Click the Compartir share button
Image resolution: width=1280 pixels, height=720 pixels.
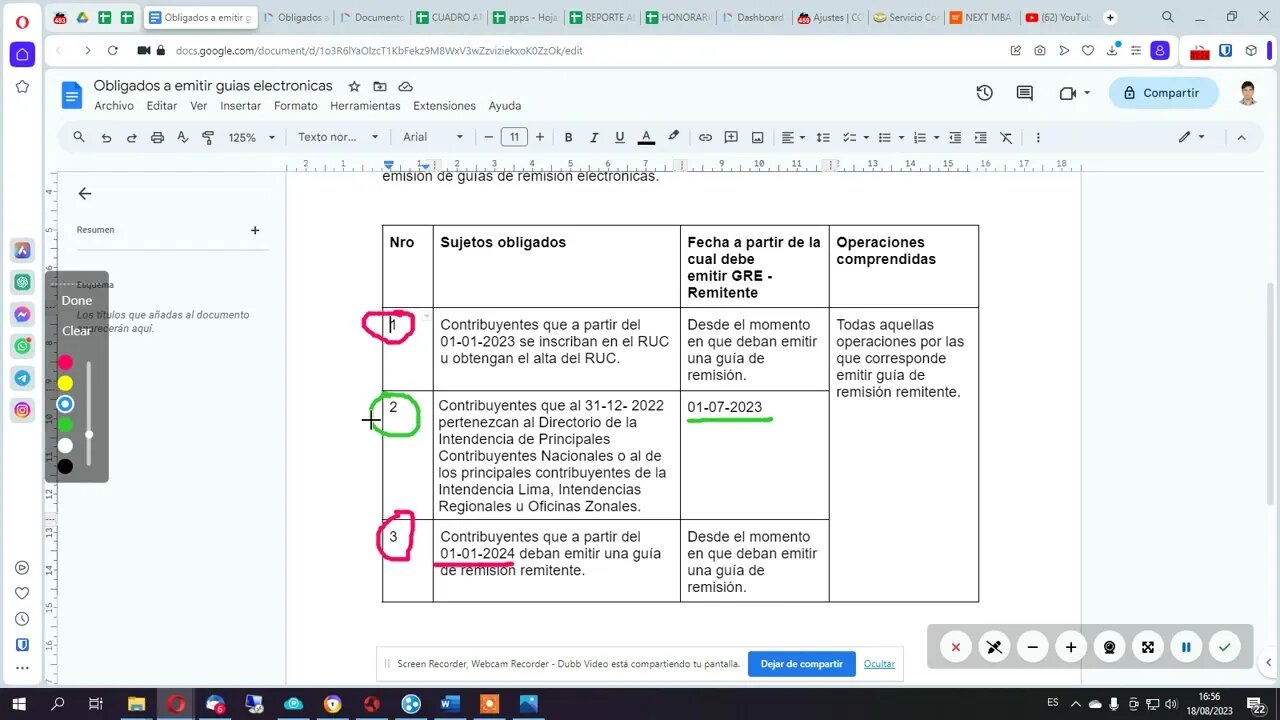point(1164,93)
